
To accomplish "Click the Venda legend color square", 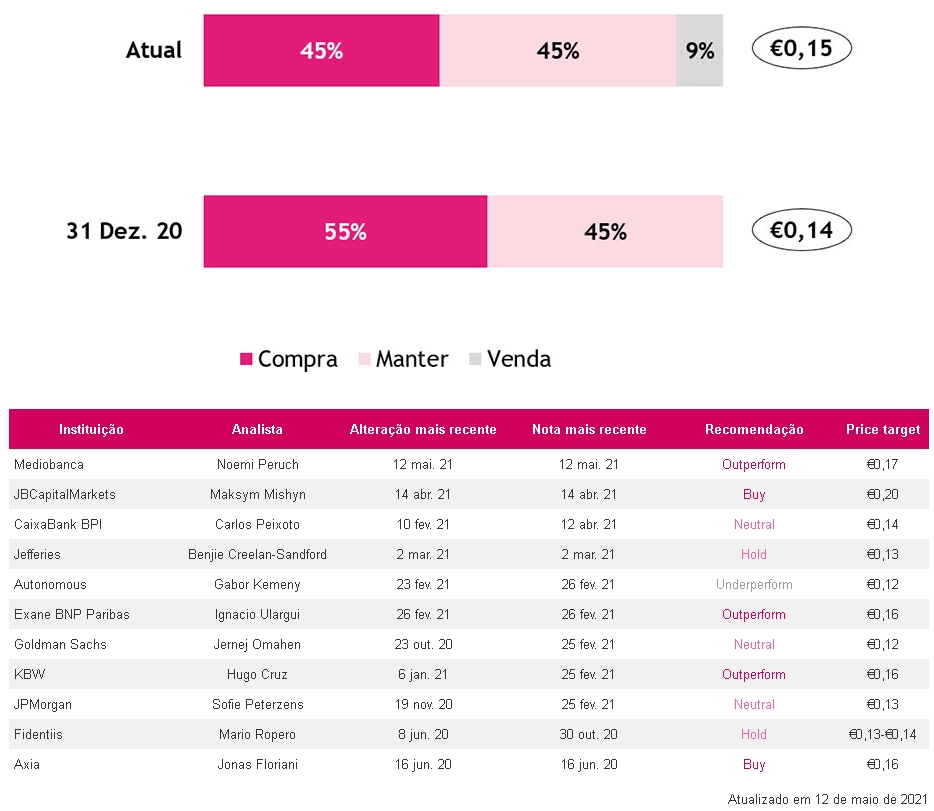I will (x=475, y=360).
